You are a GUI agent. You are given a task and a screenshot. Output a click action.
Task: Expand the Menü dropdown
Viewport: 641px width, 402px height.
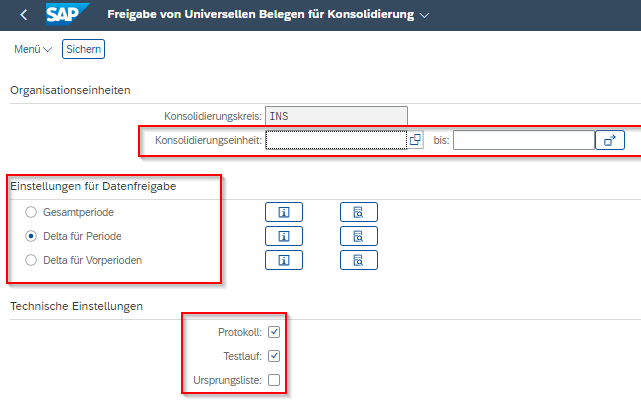pyautogui.click(x=33, y=49)
